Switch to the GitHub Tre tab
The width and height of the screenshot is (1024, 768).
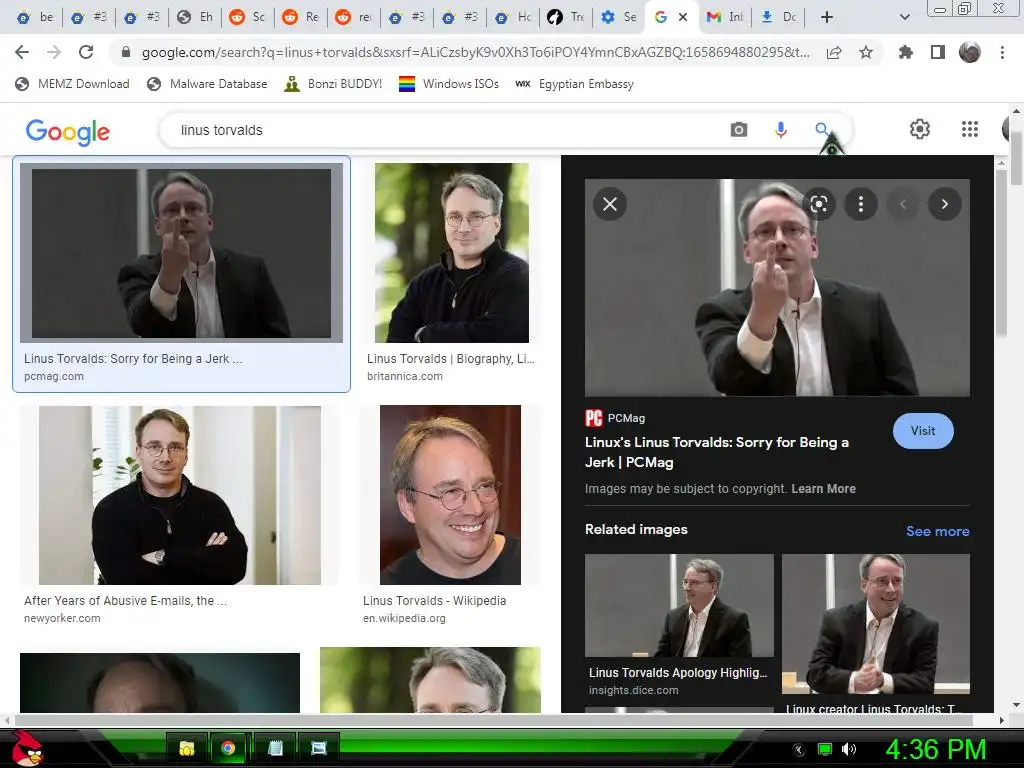tap(565, 17)
